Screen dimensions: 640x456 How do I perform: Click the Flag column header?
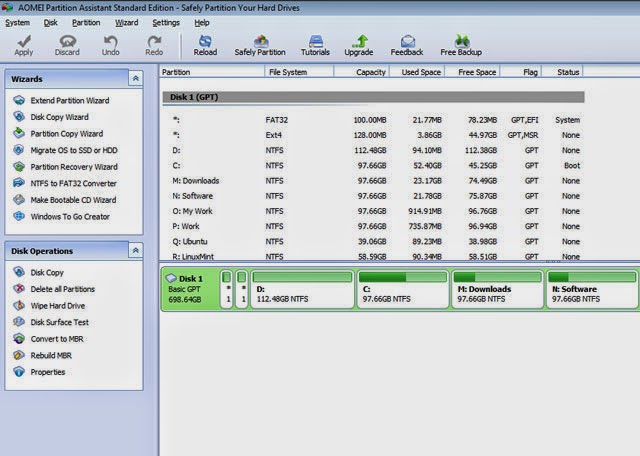(x=521, y=72)
